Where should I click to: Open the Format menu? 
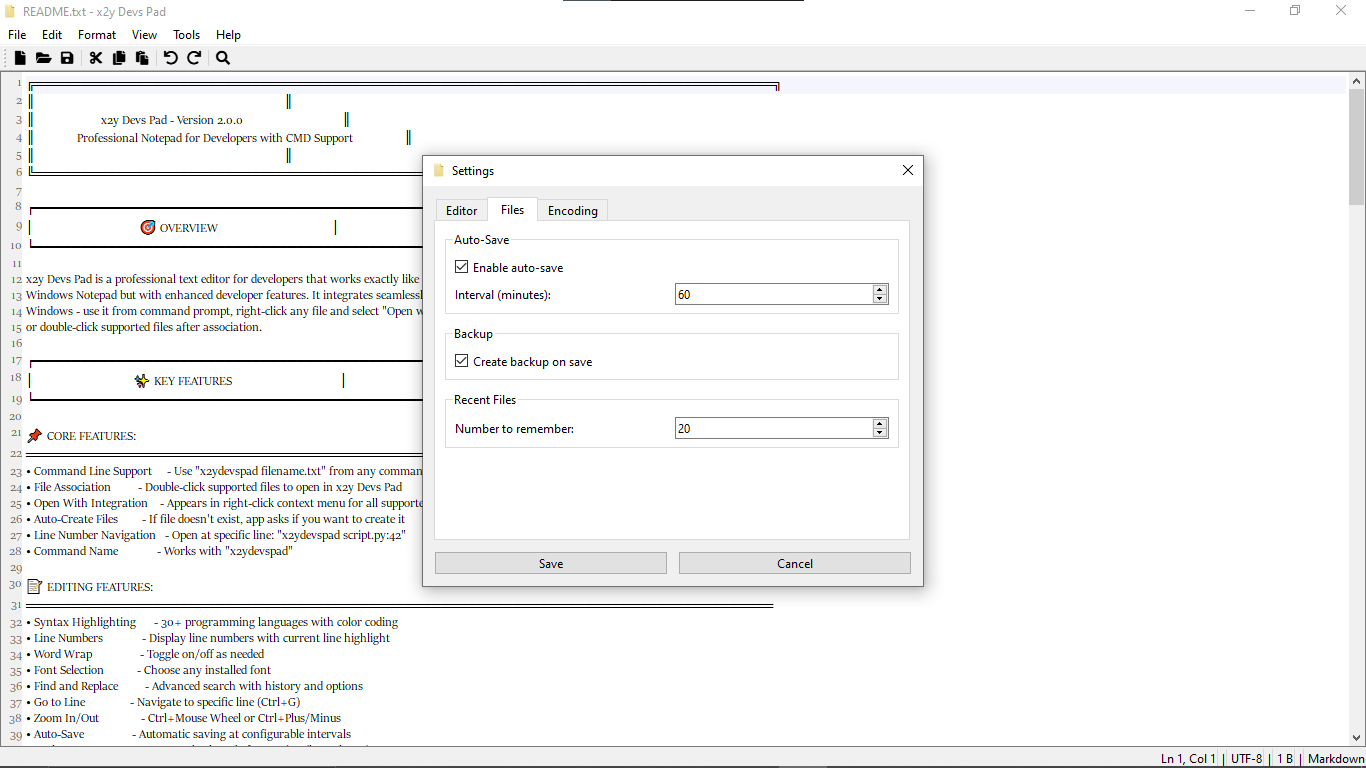[97, 35]
